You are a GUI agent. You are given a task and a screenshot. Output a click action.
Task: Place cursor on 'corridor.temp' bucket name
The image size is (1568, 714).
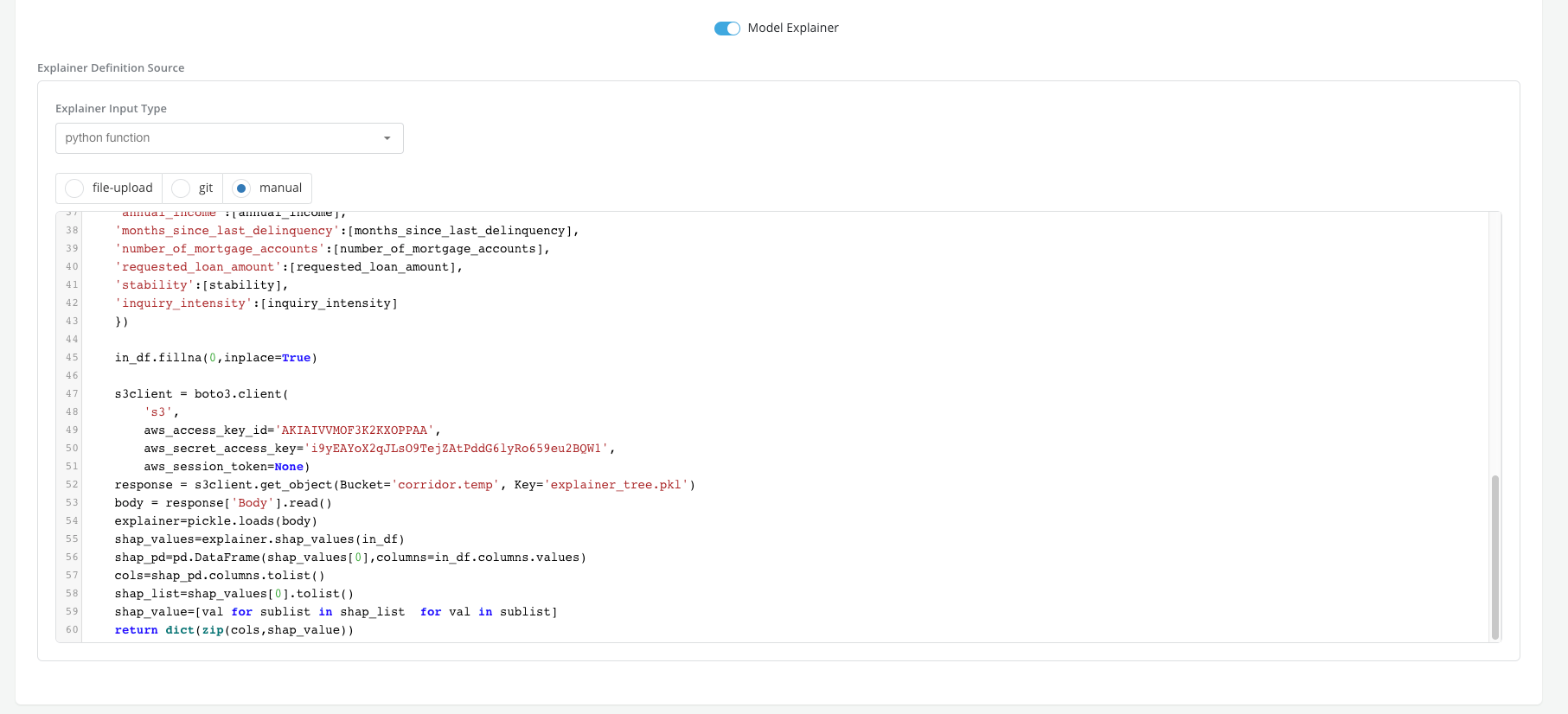(x=445, y=485)
